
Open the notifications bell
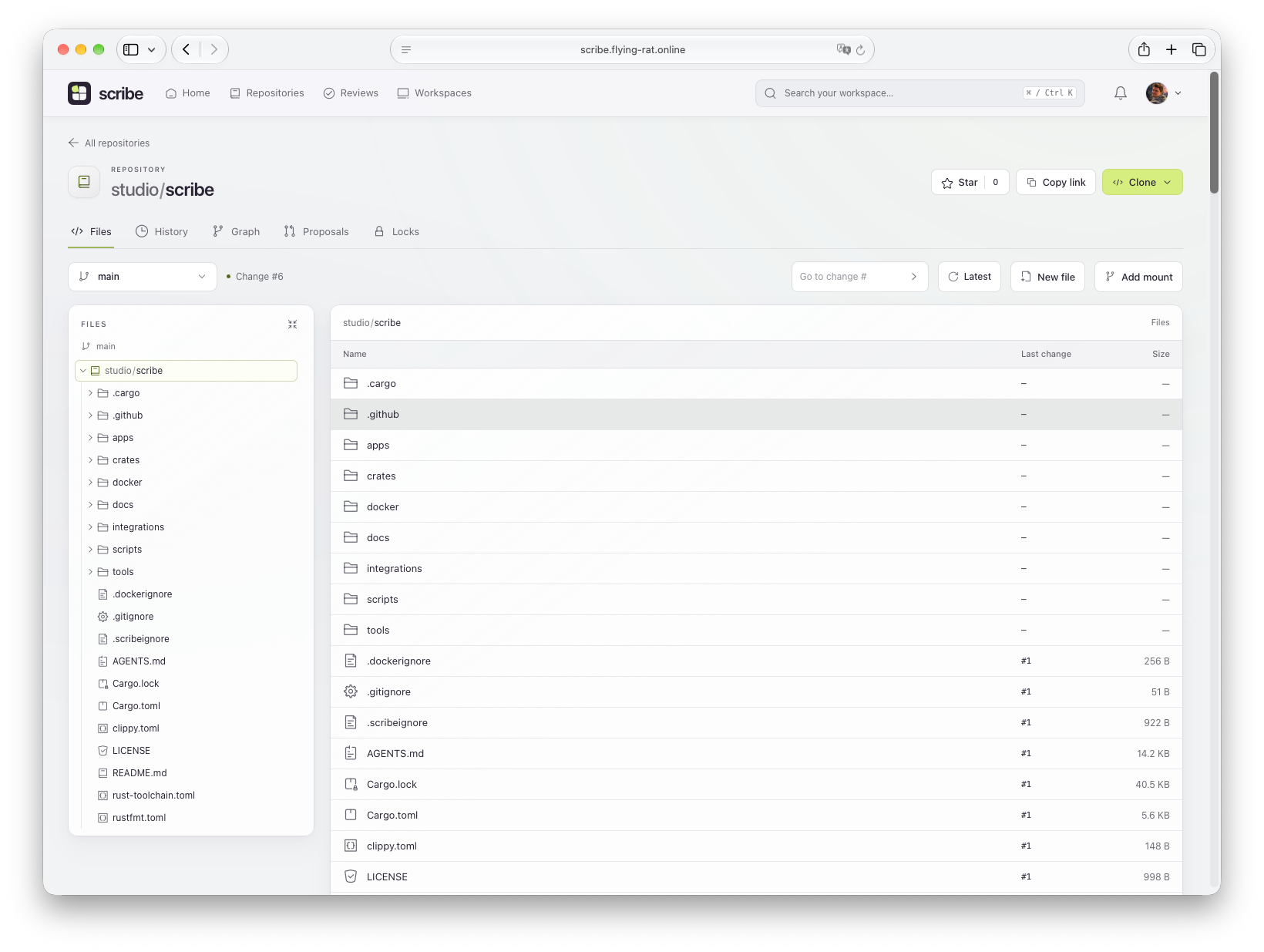pyautogui.click(x=1121, y=93)
